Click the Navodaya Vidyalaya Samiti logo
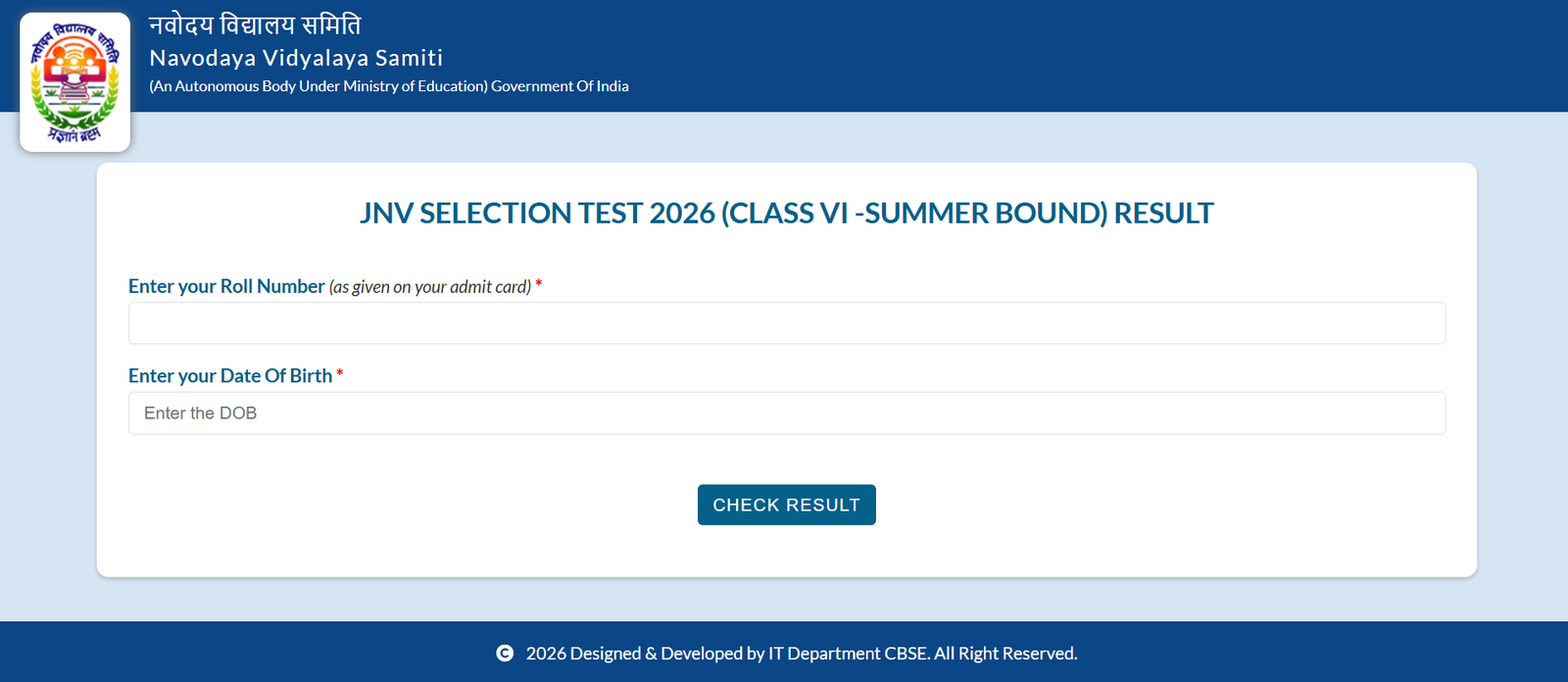 click(74, 82)
